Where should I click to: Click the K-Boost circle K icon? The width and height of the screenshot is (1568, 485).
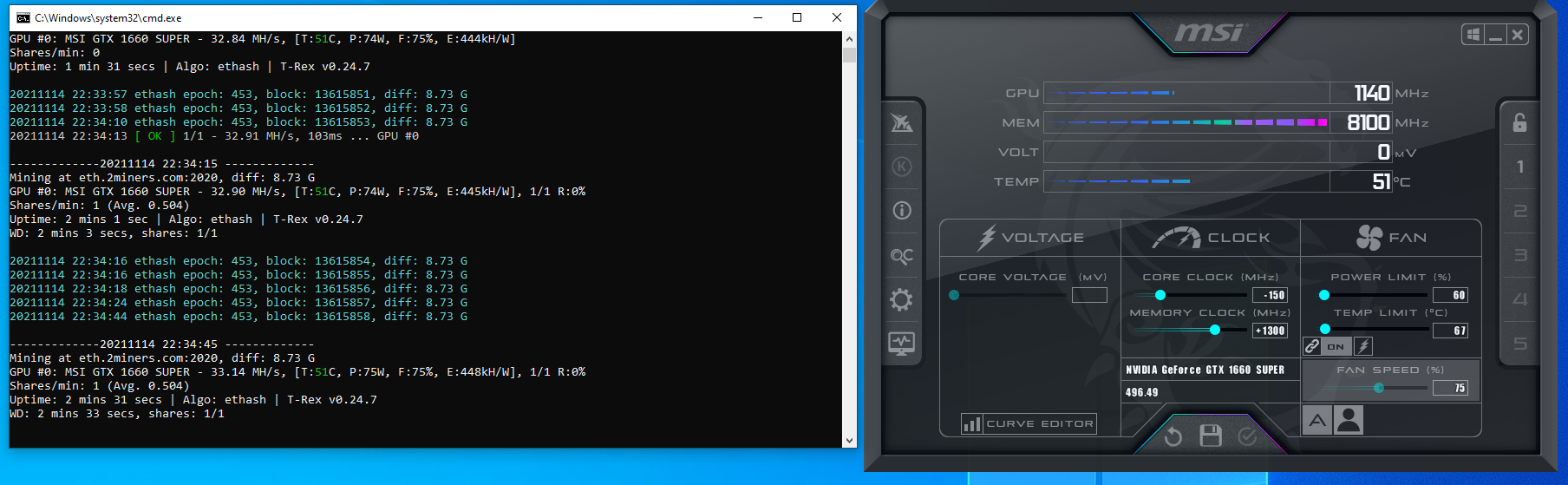[x=902, y=167]
